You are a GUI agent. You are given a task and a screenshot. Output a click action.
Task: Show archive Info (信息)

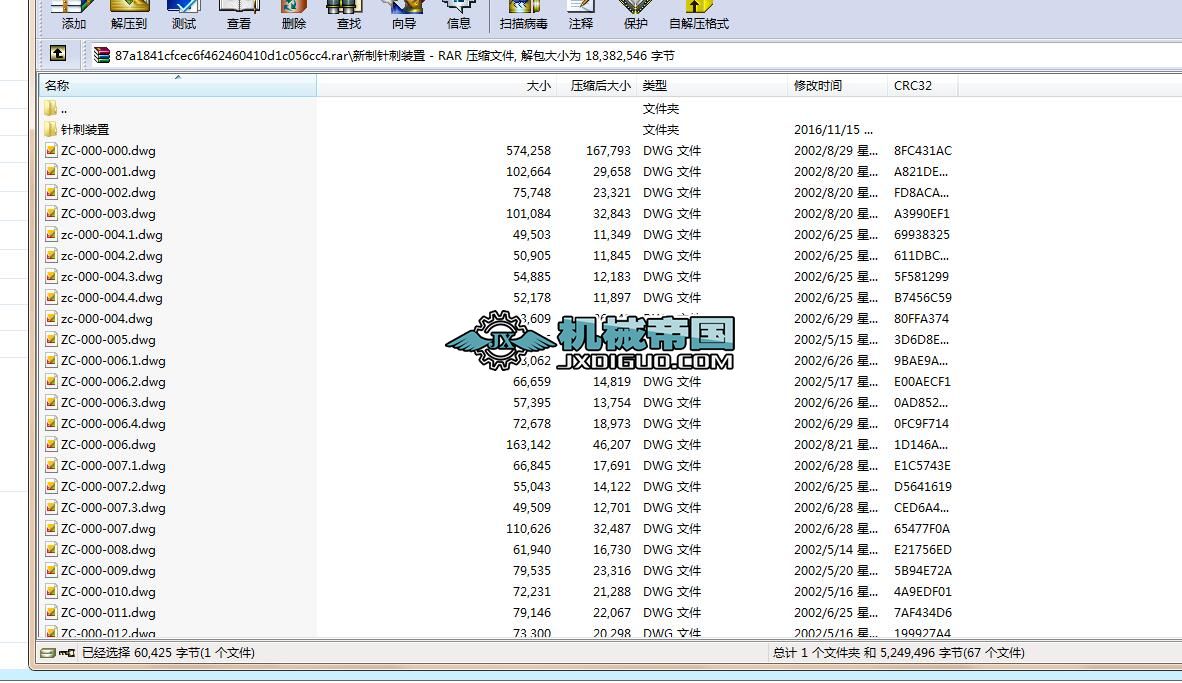coord(458,16)
